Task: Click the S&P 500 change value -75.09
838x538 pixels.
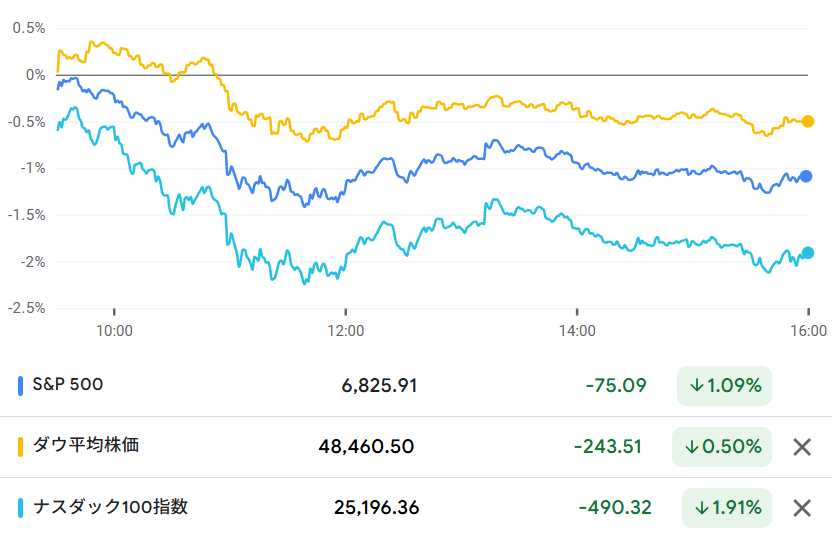Action: [616, 385]
